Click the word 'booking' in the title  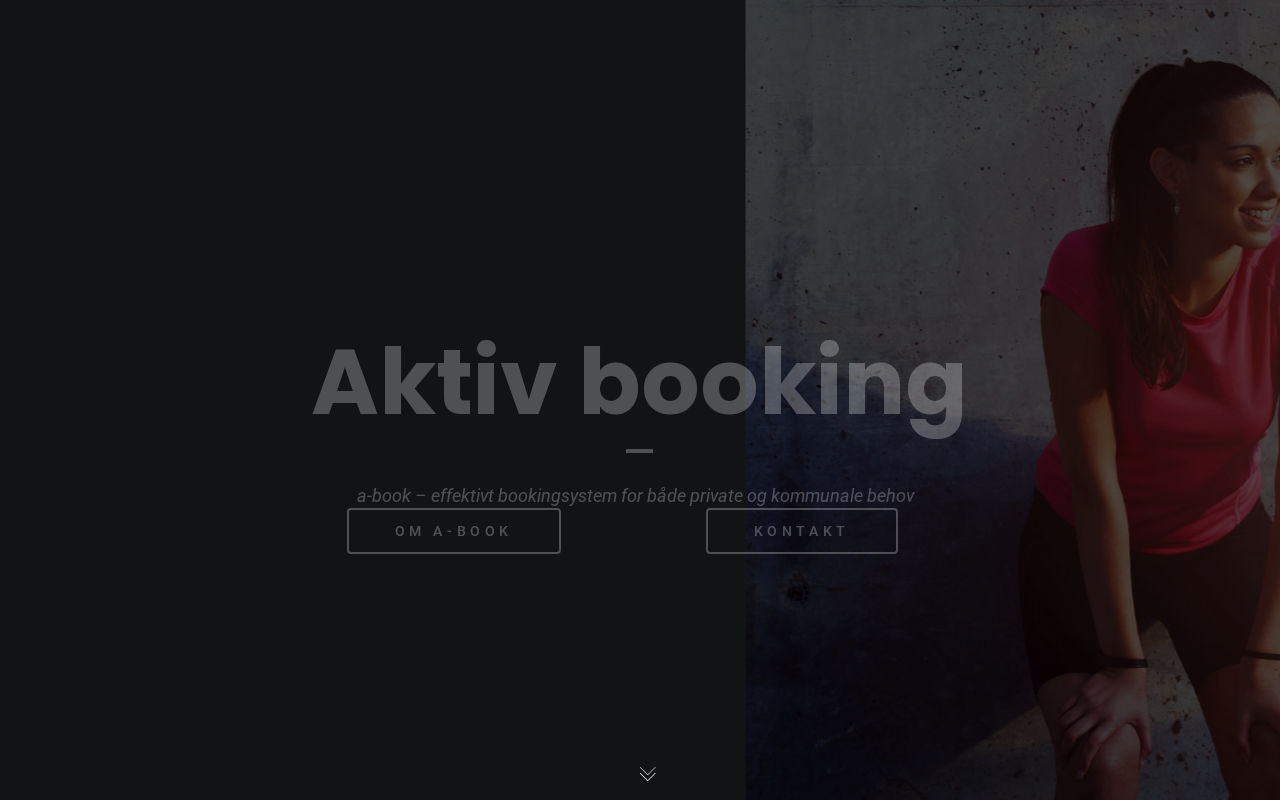pyautogui.click(x=773, y=388)
